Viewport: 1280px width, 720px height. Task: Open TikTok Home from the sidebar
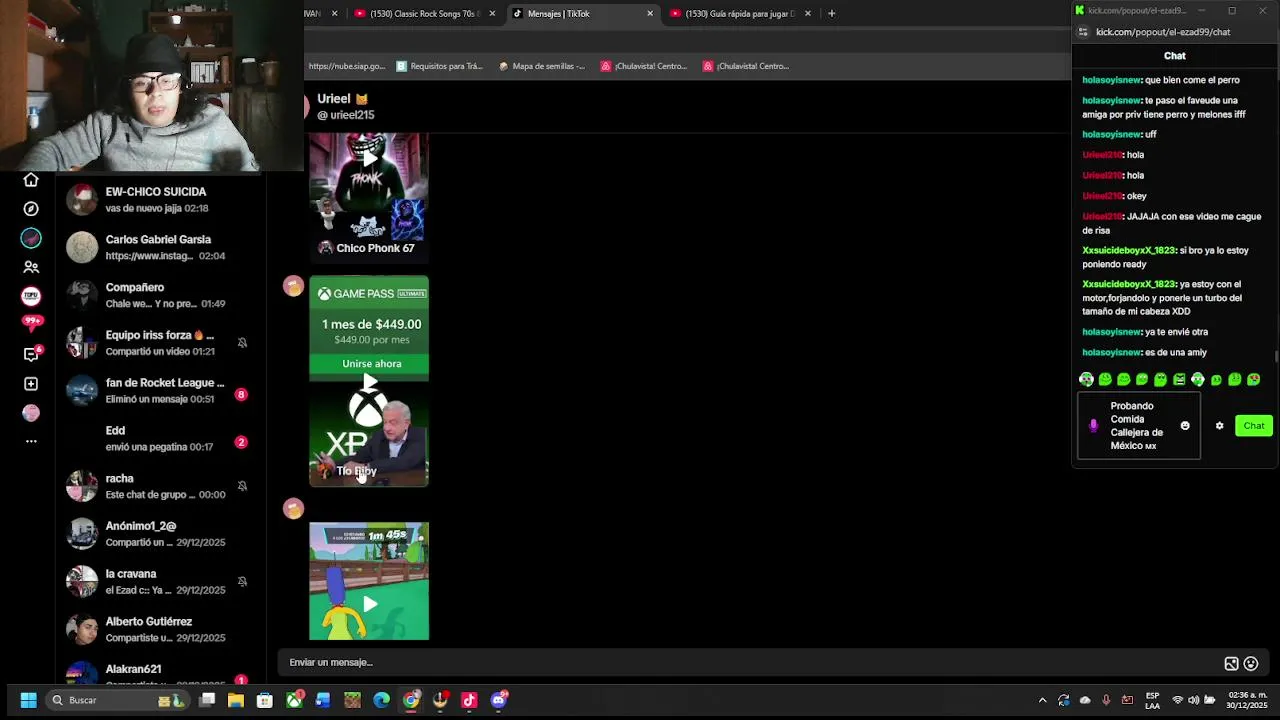point(31,180)
